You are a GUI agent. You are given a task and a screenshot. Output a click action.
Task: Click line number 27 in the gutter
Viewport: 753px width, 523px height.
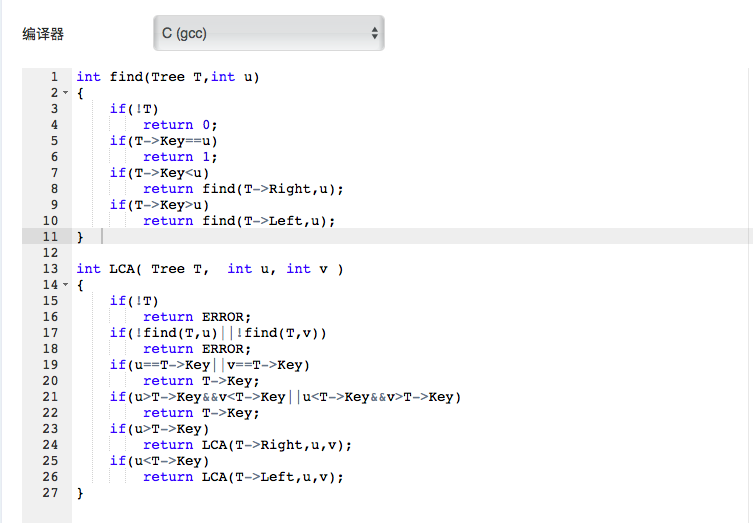coord(50,493)
